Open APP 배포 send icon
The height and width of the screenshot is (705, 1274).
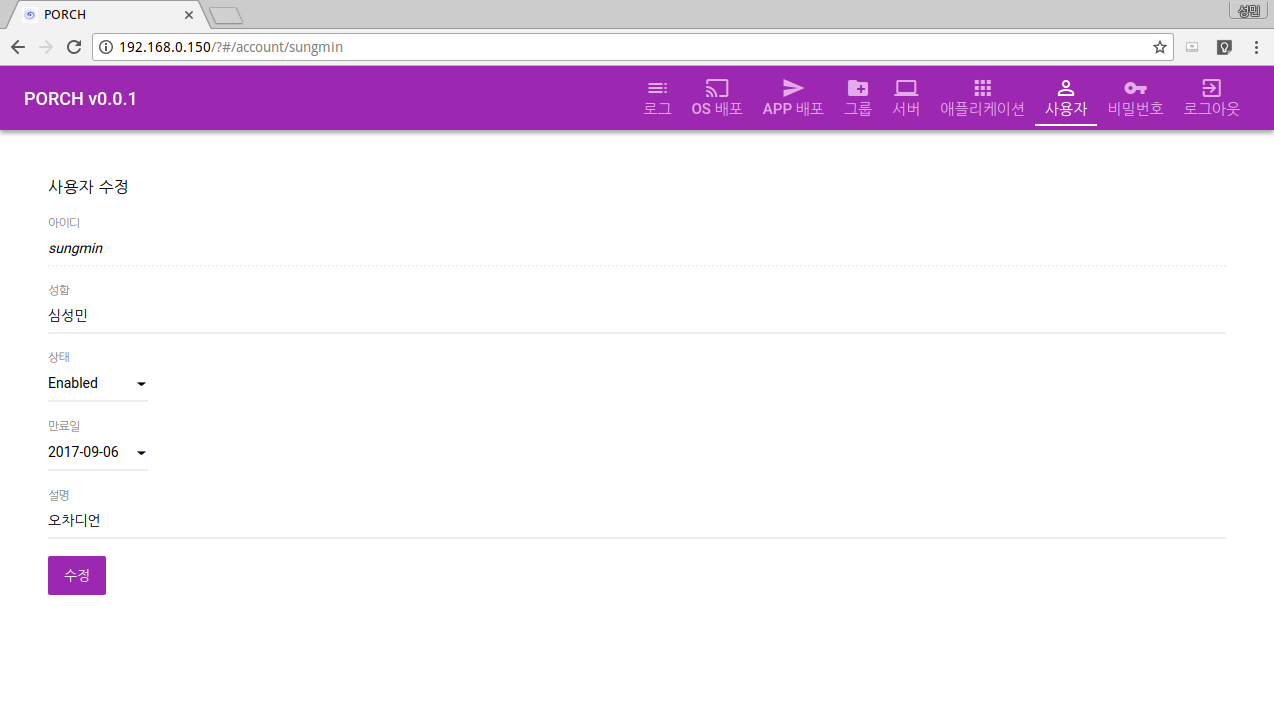tap(793, 88)
